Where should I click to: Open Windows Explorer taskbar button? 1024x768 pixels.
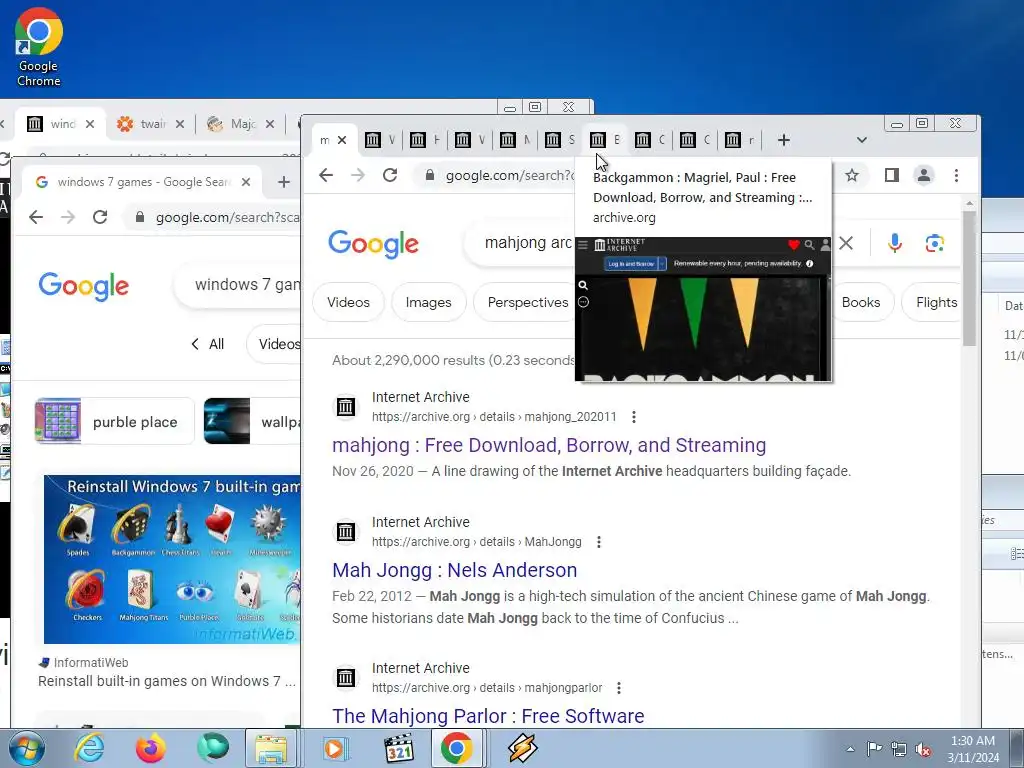(x=271, y=748)
